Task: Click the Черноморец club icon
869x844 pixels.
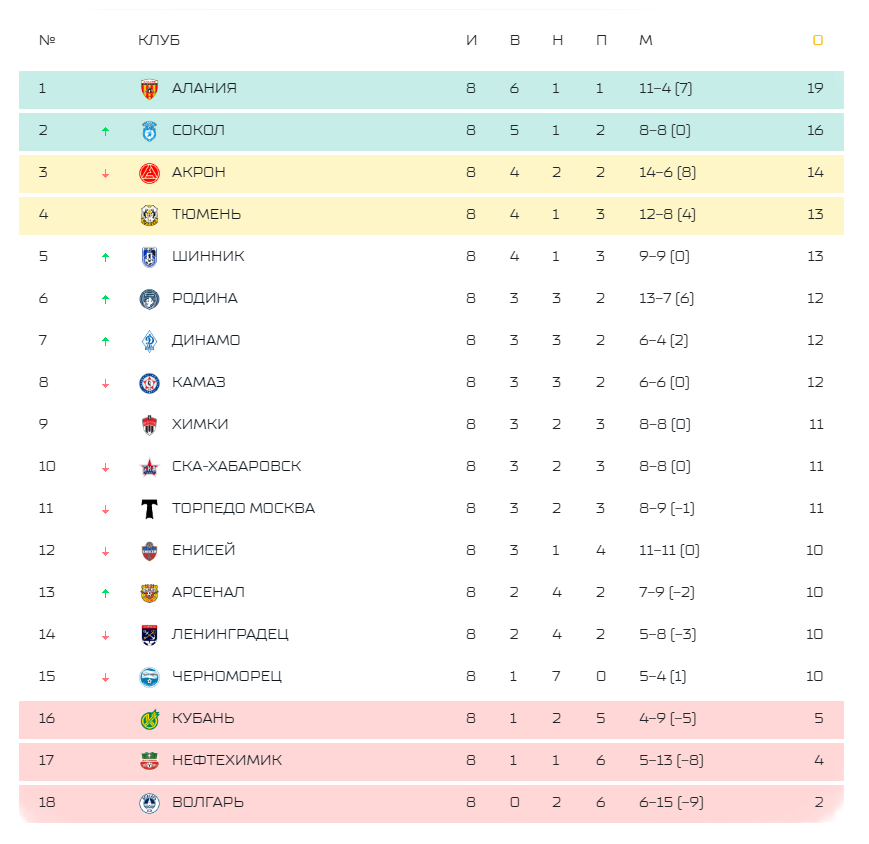Action: tap(149, 677)
